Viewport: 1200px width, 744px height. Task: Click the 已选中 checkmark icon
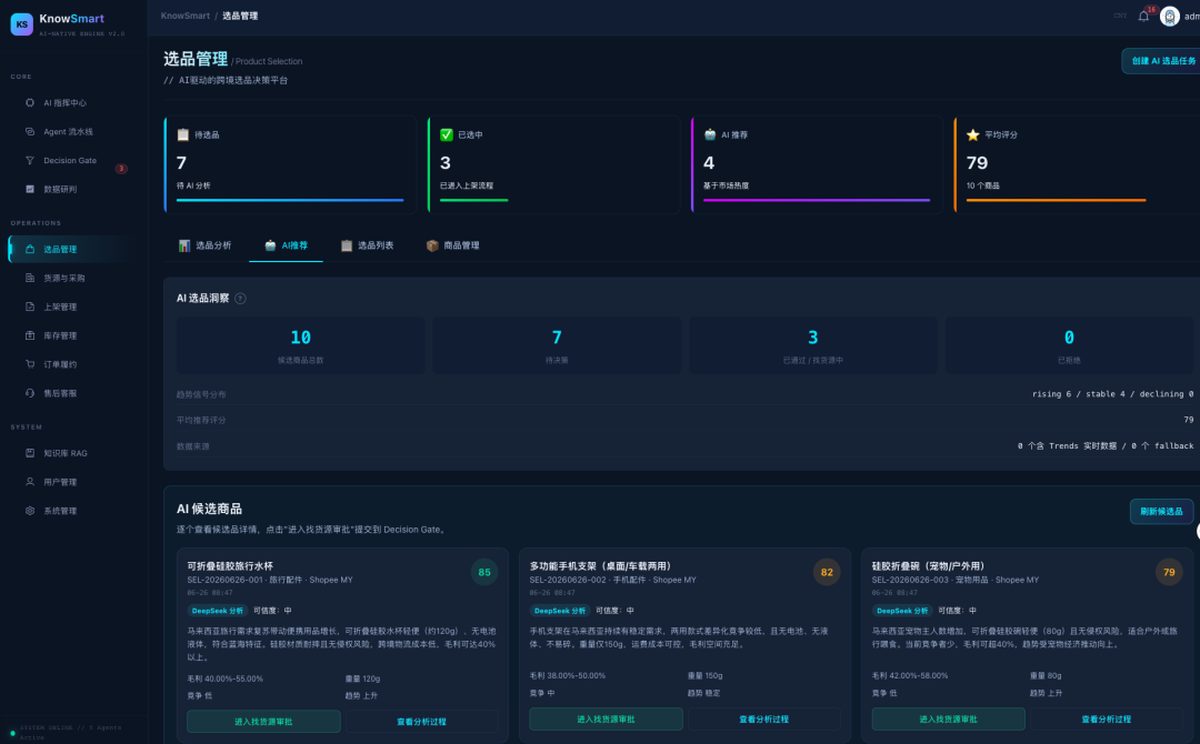[446, 134]
